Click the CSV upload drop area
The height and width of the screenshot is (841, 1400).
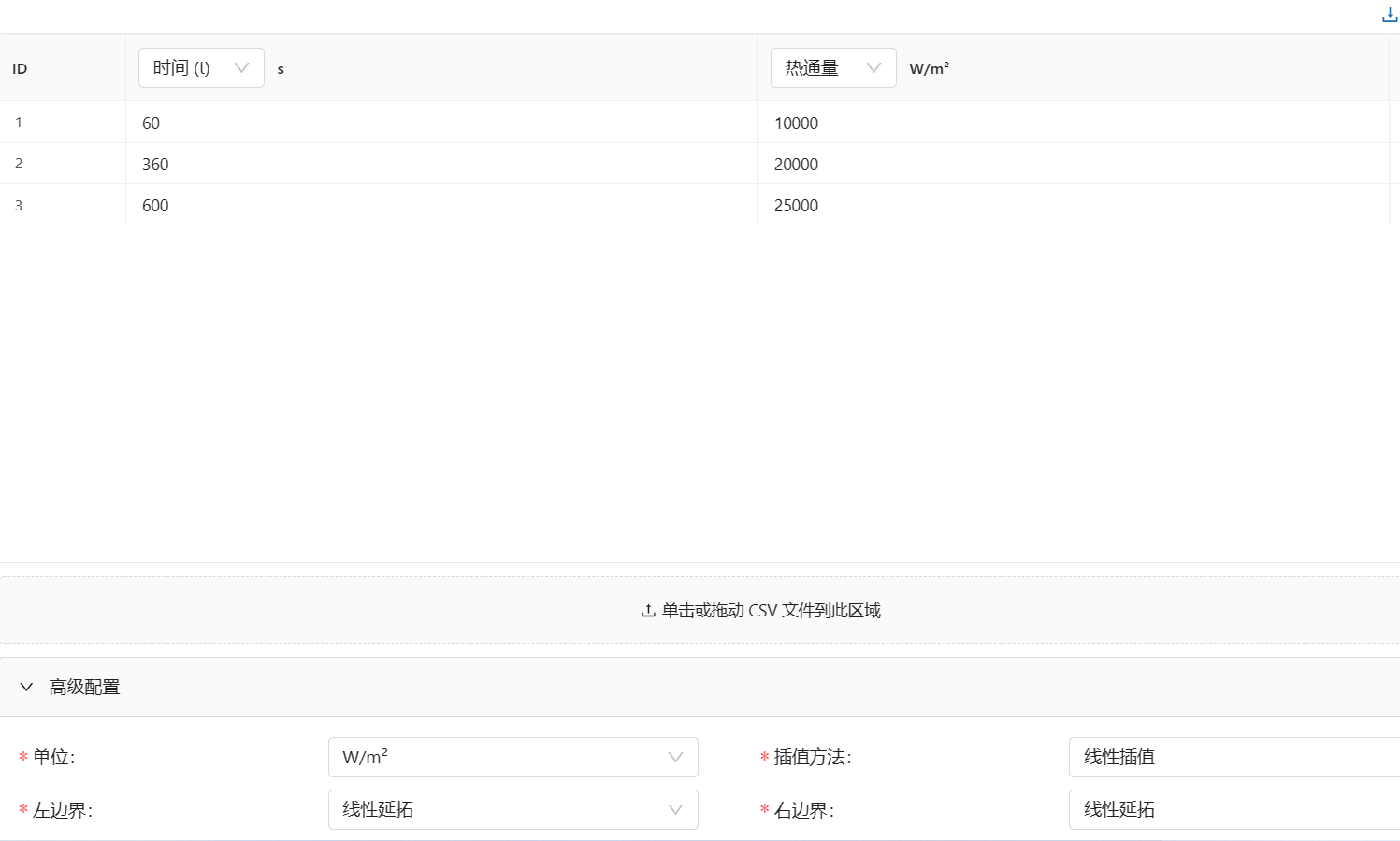700,610
